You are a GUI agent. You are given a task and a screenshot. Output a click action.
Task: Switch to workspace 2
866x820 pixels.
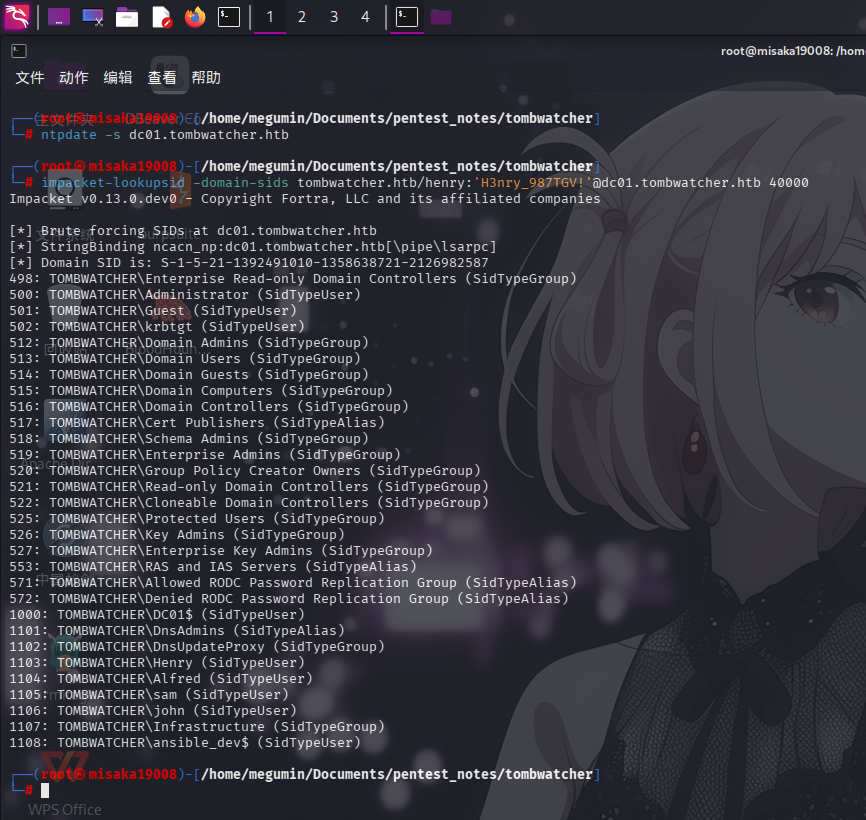pyautogui.click(x=302, y=17)
